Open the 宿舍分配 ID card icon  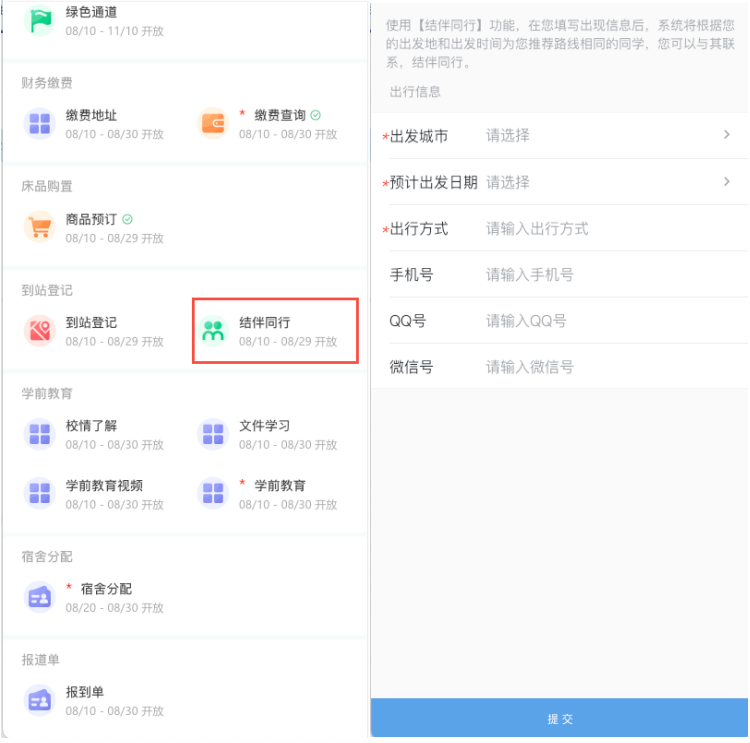40,597
